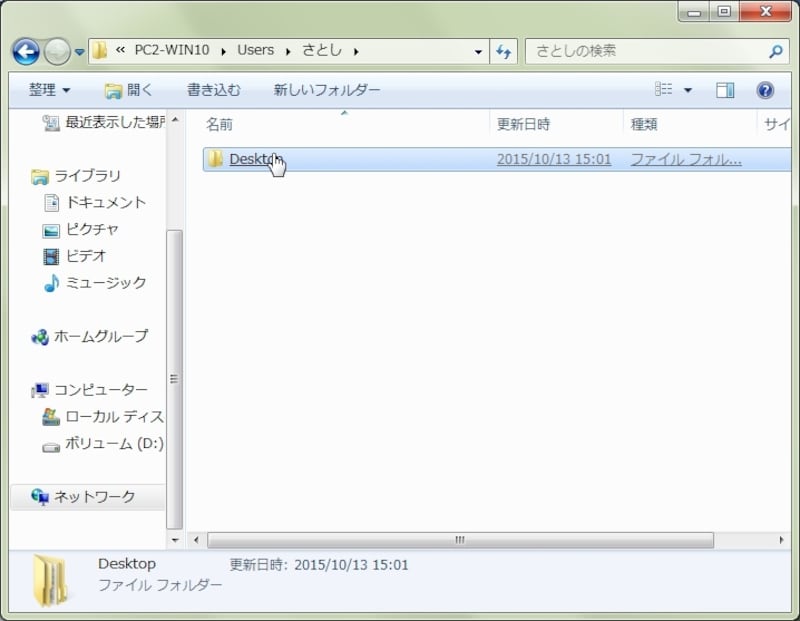
Task: Toggle the preview pane icon
Action: pos(725,90)
